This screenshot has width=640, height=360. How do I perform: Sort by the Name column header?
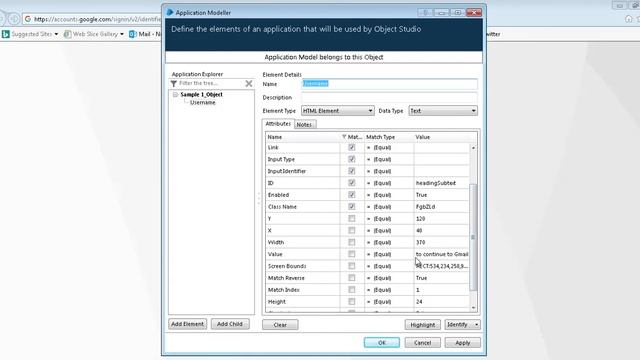pos(302,137)
